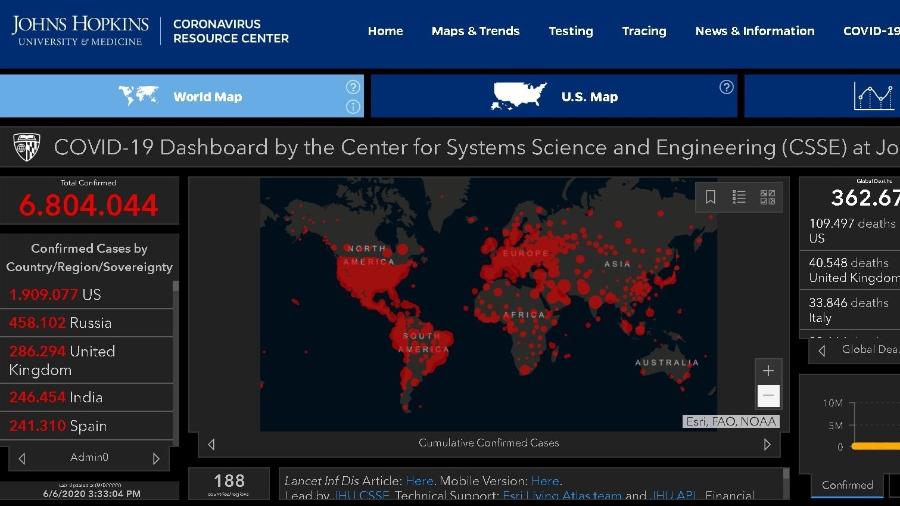Image resolution: width=900 pixels, height=506 pixels.
Task: Click left arrow beside Global Deaths
Action: point(822,350)
